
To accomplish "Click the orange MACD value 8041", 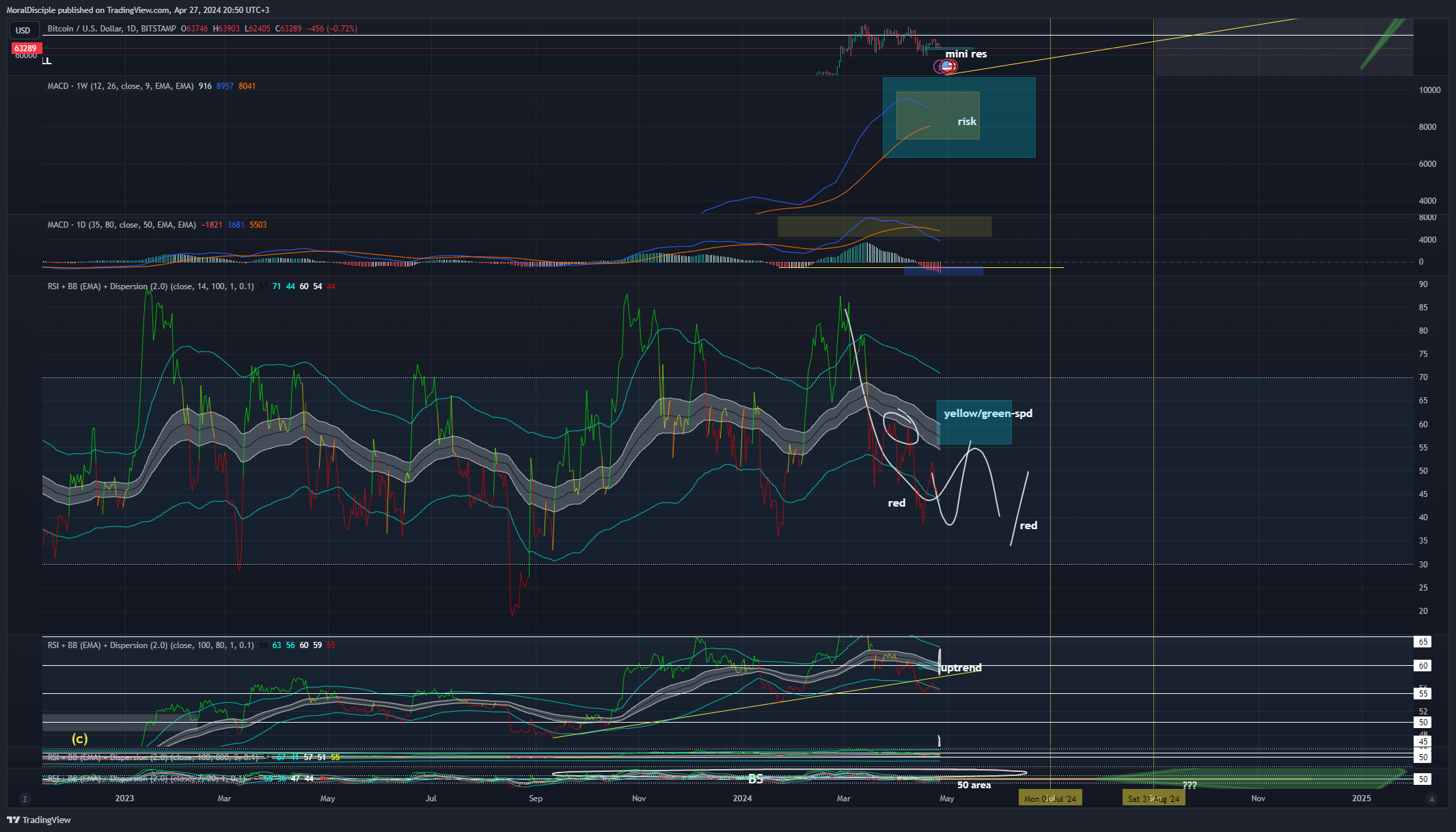I will pyautogui.click(x=247, y=86).
